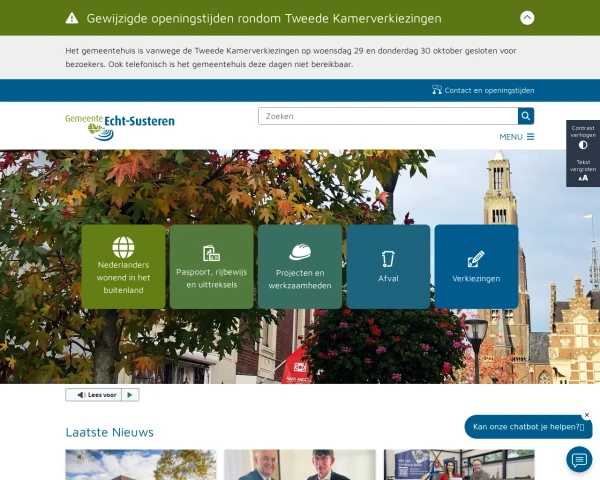This screenshot has width=600, height=480.
Task: Click the contact icon beside Contact en openingstijden
Action: pos(437,90)
